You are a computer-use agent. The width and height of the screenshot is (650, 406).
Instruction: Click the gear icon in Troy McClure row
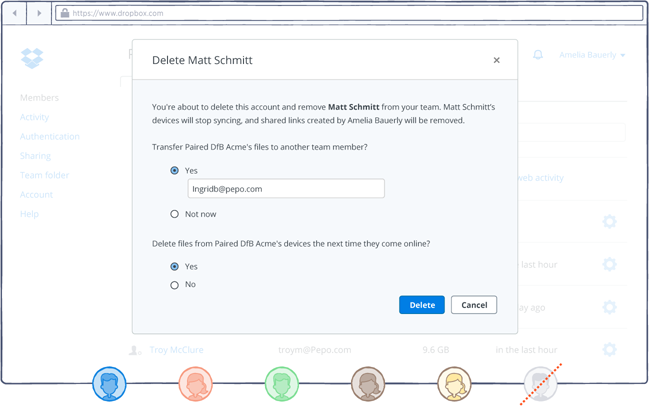click(x=609, y=349)
